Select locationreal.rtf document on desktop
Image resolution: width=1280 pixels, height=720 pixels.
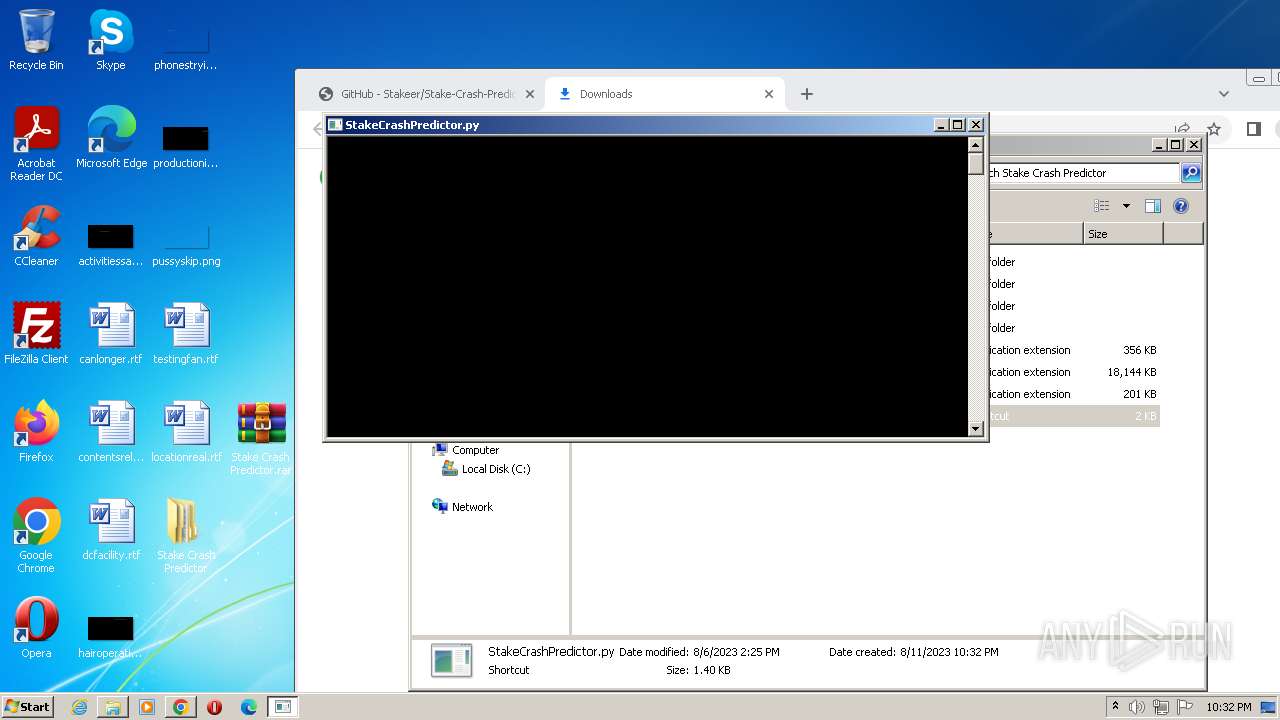point(186,432)
